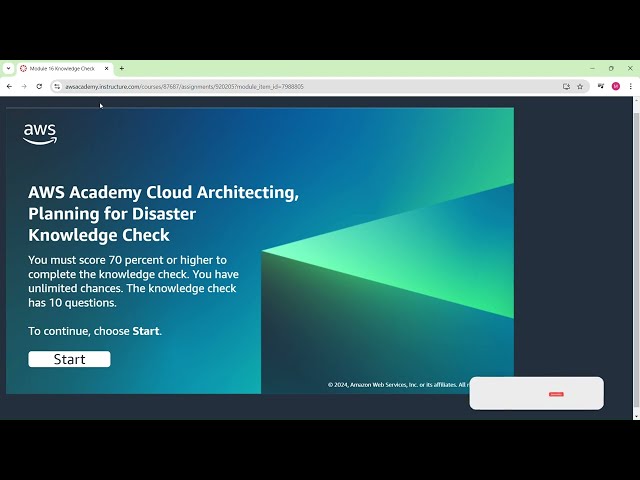Select the Module 16 Knowledge Check tab

tap(65, 69)
